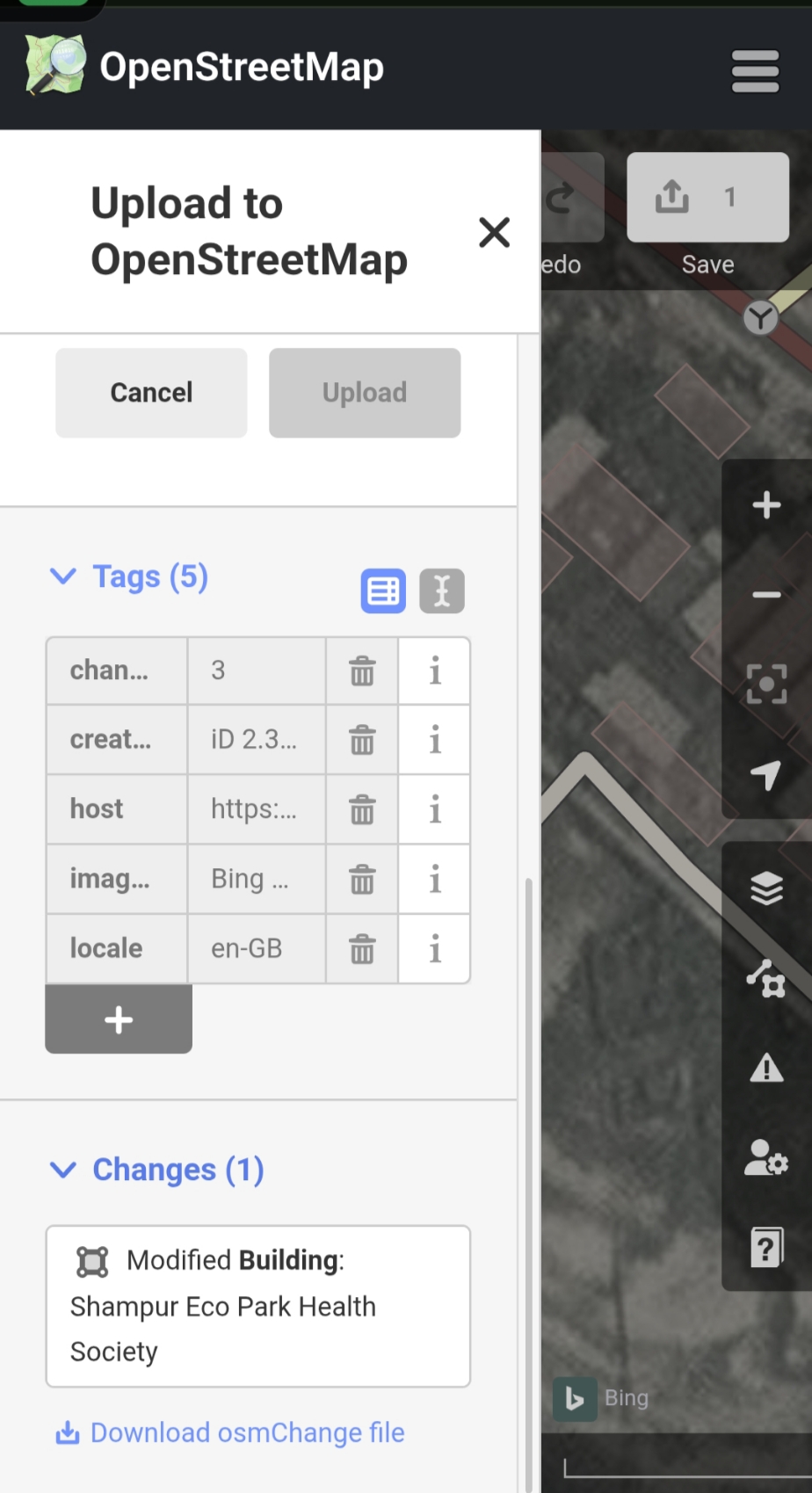
Task: Zoom out on the map
Action: [x=766, y=595]
